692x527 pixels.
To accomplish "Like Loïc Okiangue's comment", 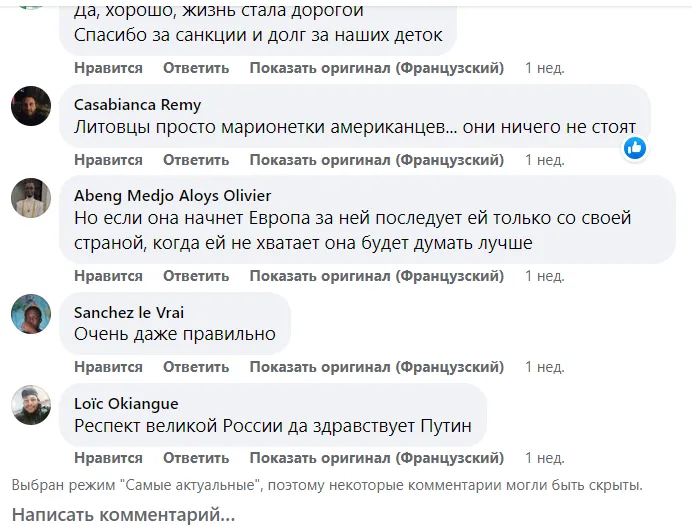I will click(x=108, y=458).
